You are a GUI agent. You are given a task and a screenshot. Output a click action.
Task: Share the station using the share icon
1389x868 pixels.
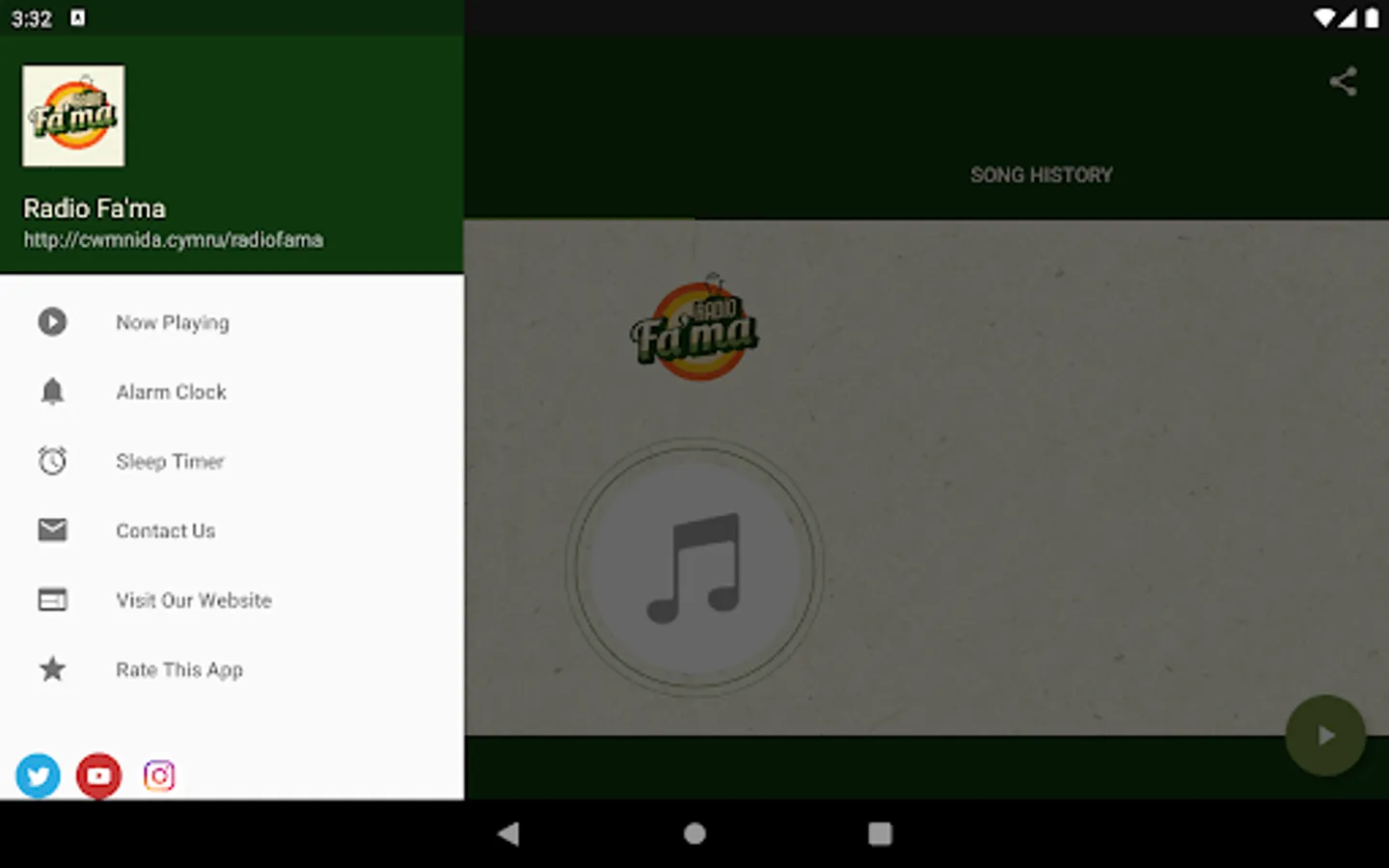(x=1343, y=81)
